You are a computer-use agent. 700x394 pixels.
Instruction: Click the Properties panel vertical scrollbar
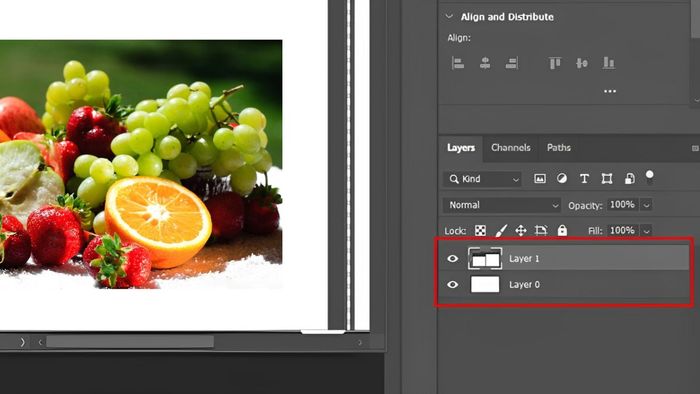(695, 20)
